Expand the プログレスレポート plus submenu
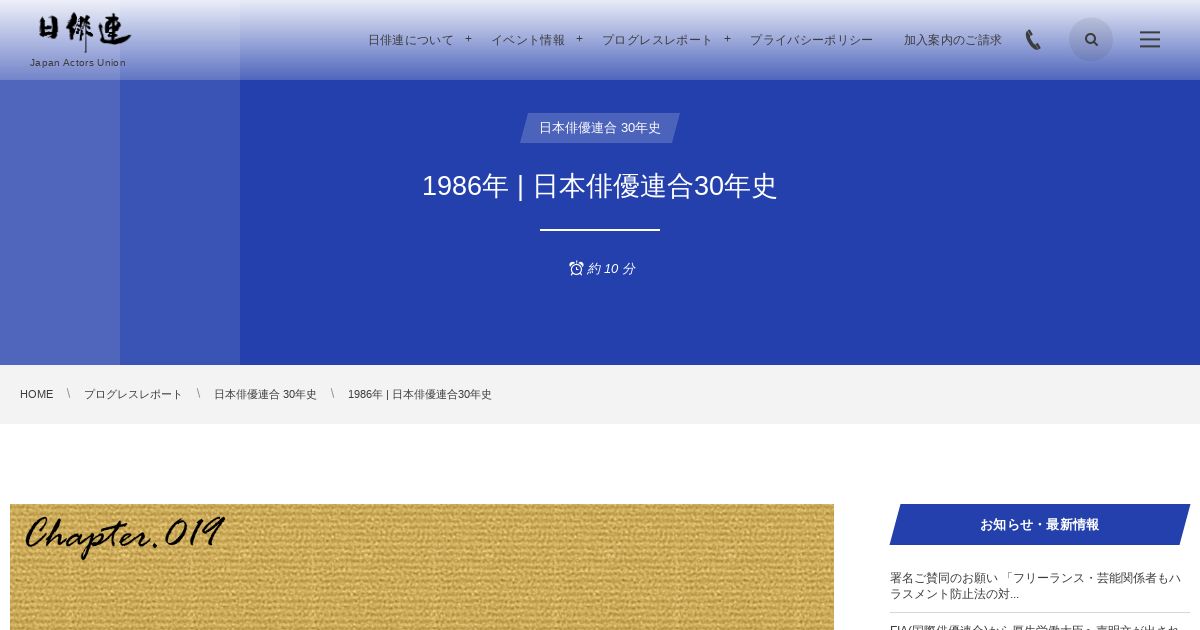This screenshot has height=630, width=1200. pos(727,39)
